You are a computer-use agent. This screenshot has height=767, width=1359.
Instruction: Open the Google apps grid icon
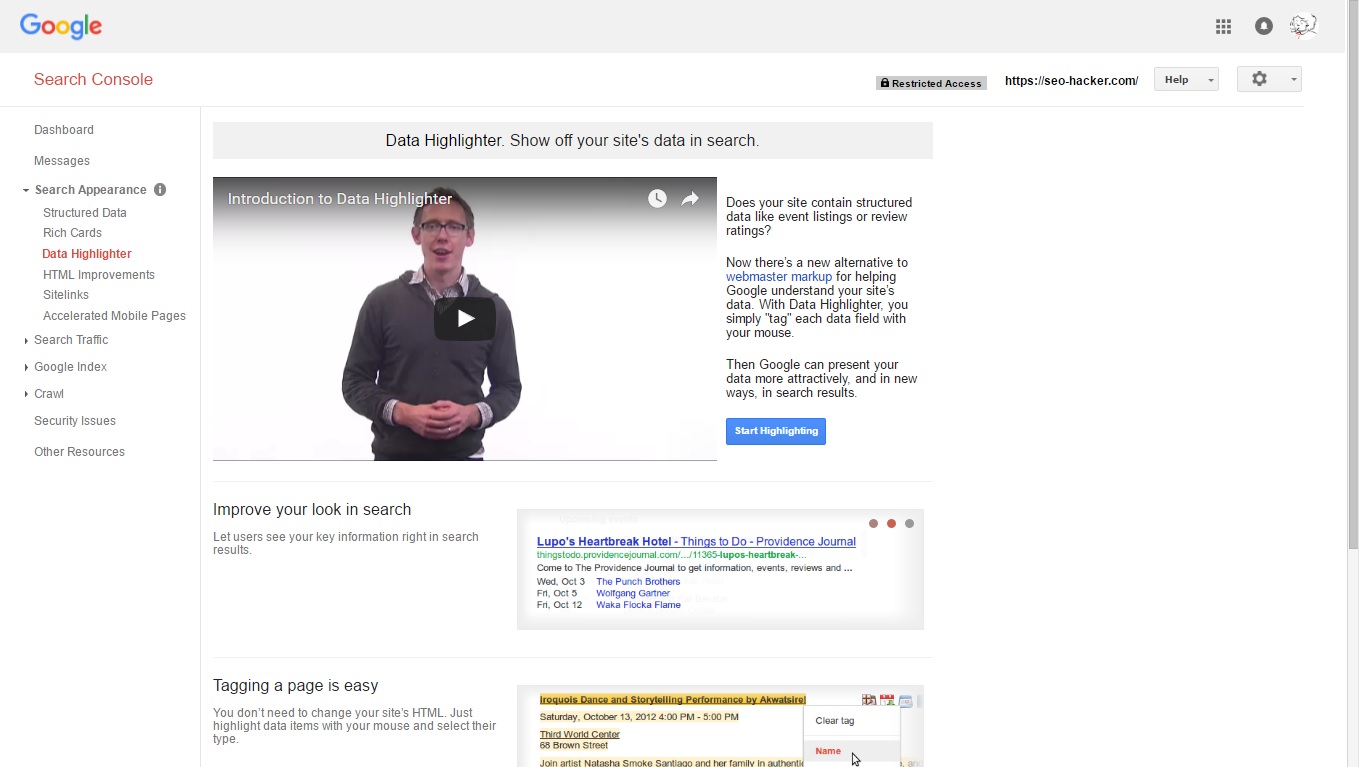1223,27
